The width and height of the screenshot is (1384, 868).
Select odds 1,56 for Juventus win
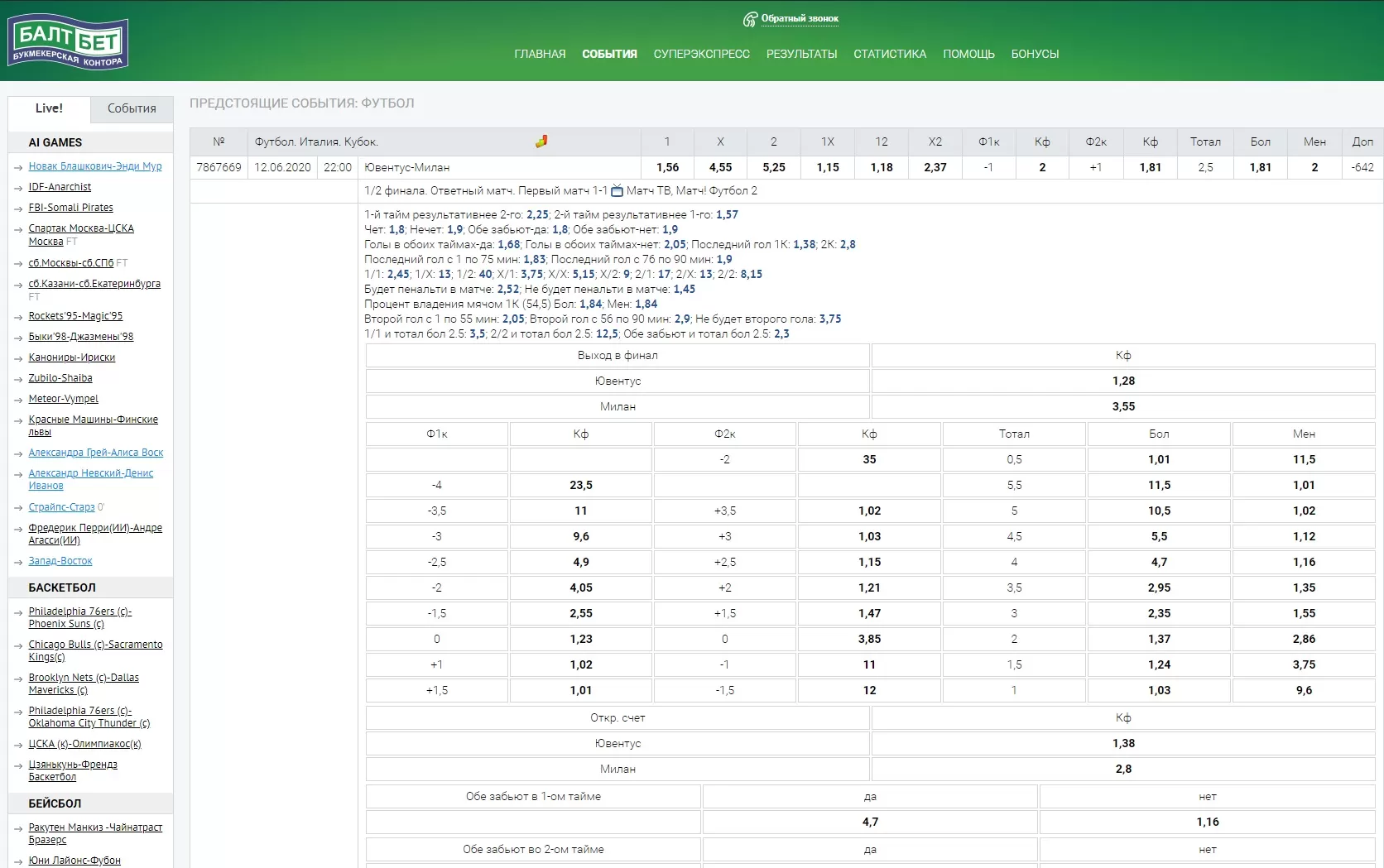pyautogui.click(x=667, y=167)
